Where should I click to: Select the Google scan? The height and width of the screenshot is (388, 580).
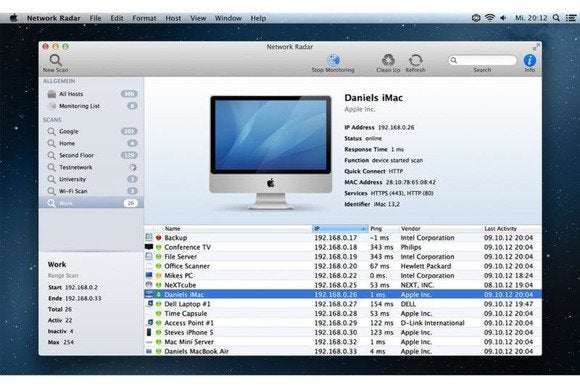pyautogui.click(x=91, y=131)
